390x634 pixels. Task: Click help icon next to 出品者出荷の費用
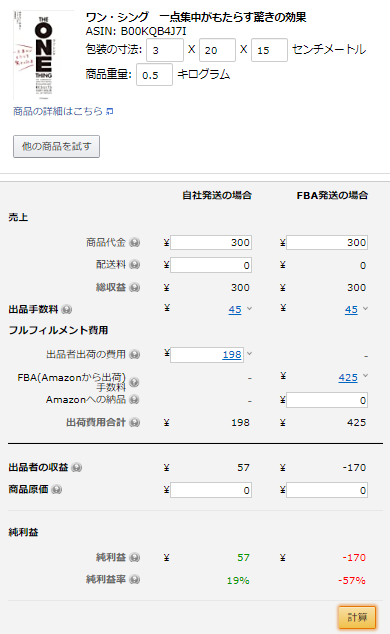[135, 355]
